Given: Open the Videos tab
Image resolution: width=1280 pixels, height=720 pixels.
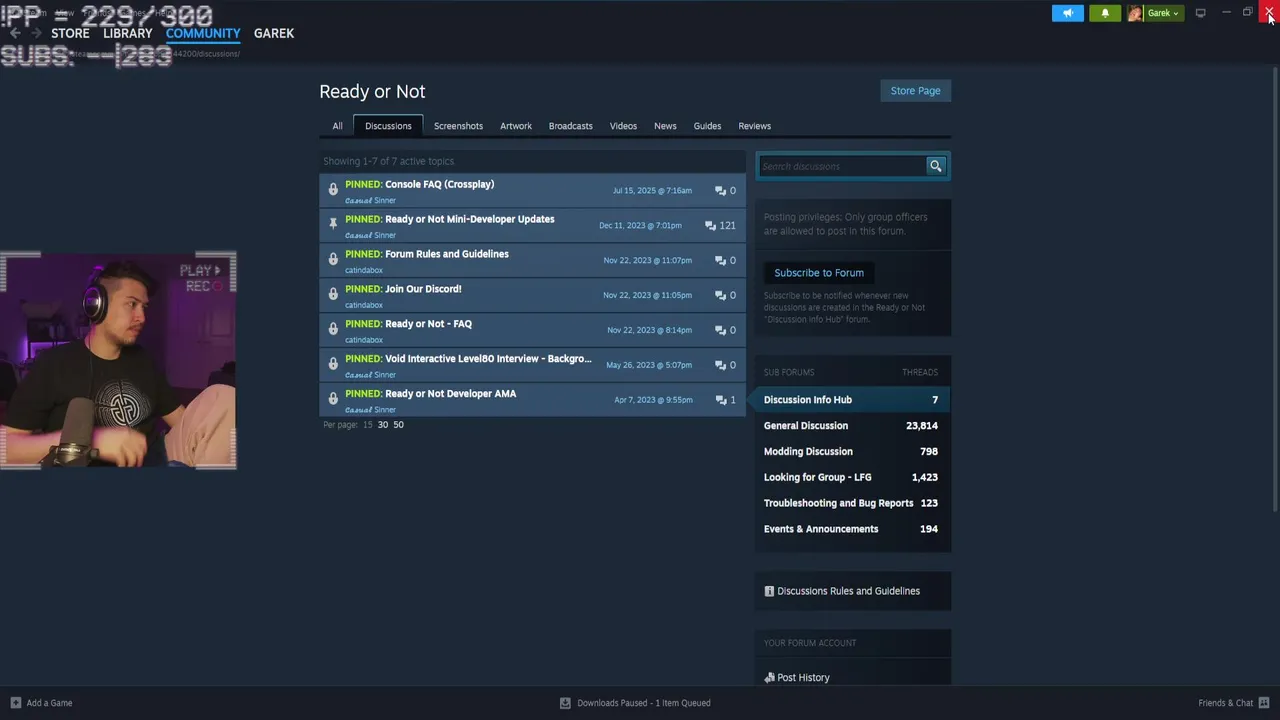Looking at the screenshot, I should [623, 126].
